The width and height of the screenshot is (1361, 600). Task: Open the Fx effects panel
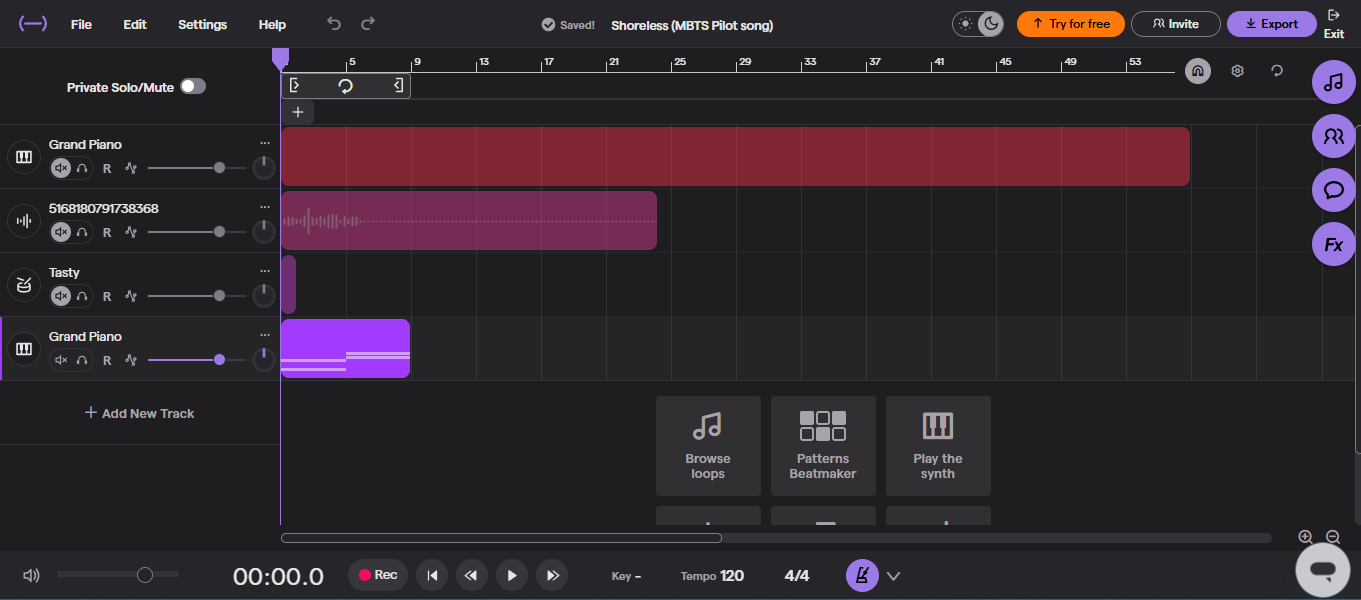pos(1333,245)
